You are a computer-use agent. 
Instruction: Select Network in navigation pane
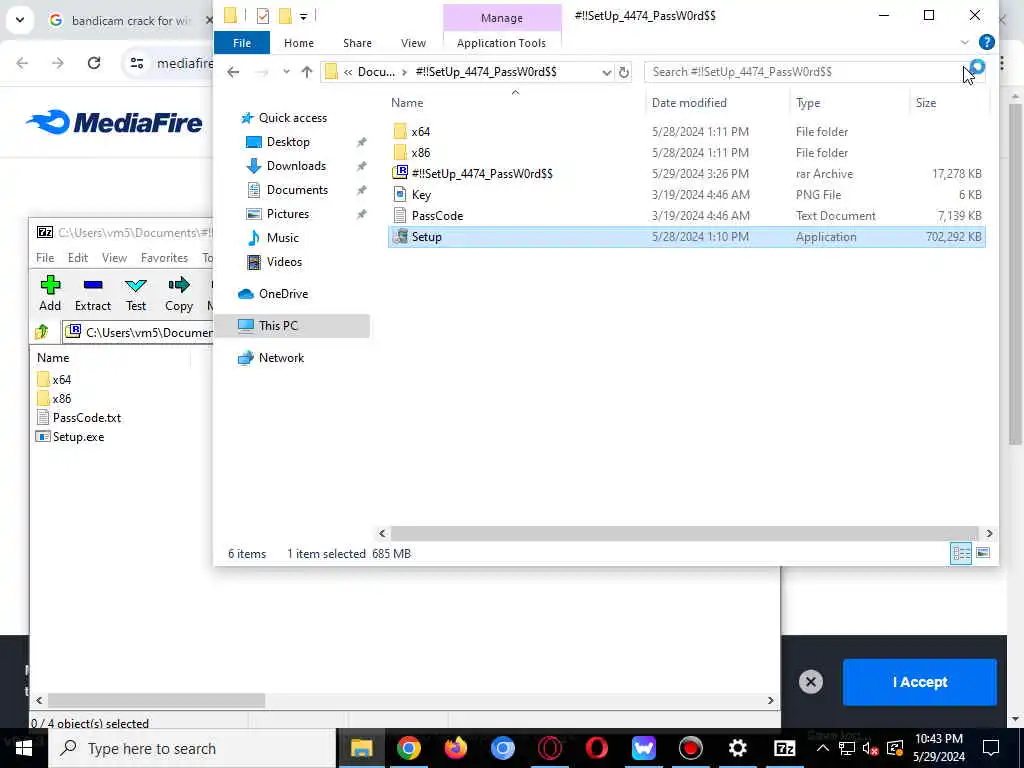pos(281,358)
